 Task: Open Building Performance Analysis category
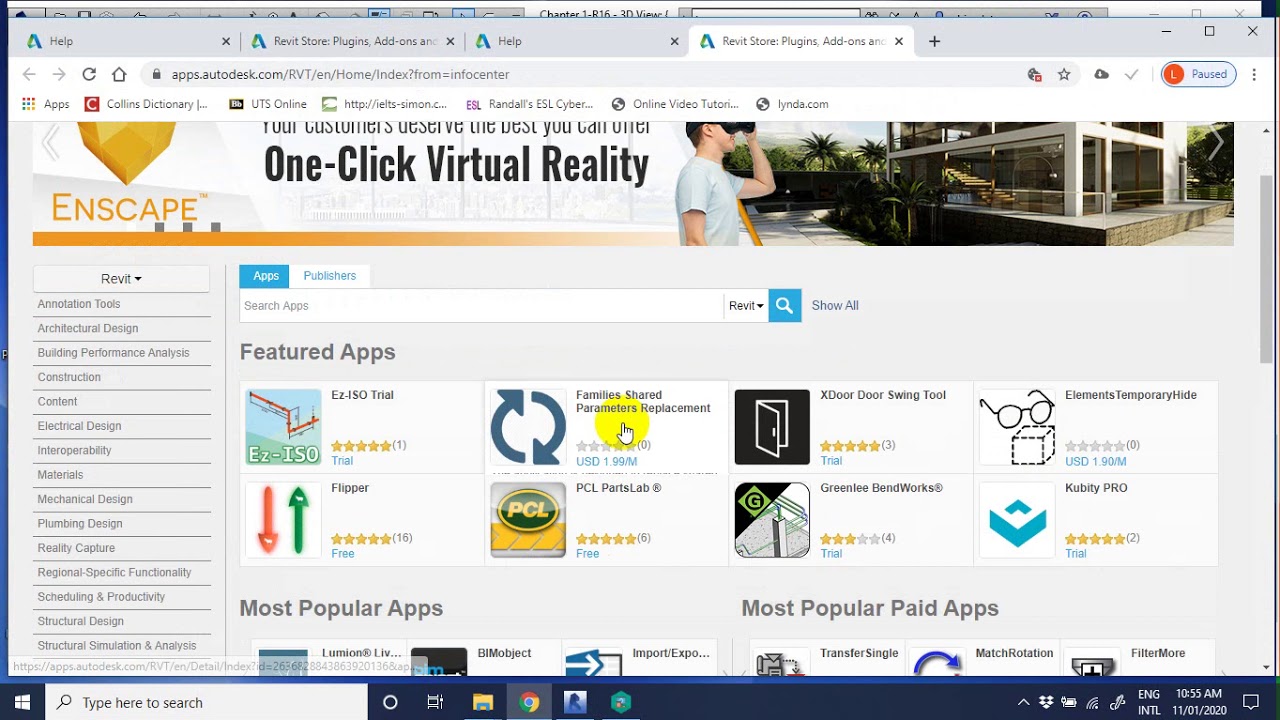tap(113, 352)
